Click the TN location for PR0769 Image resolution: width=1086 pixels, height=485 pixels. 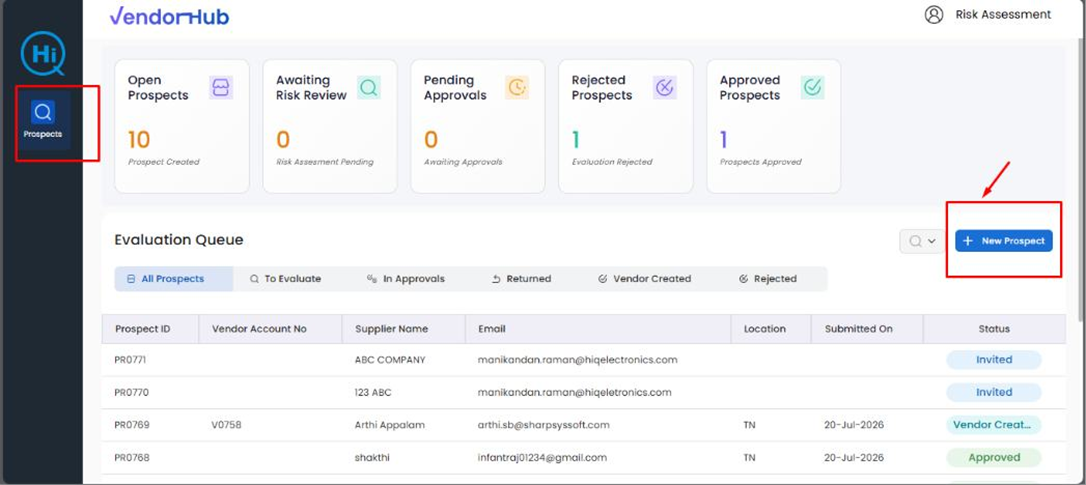[749, 425]
